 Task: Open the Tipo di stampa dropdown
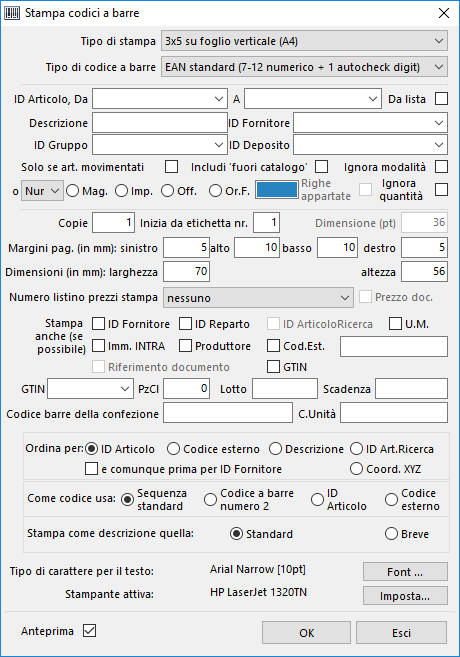(304, 41)
